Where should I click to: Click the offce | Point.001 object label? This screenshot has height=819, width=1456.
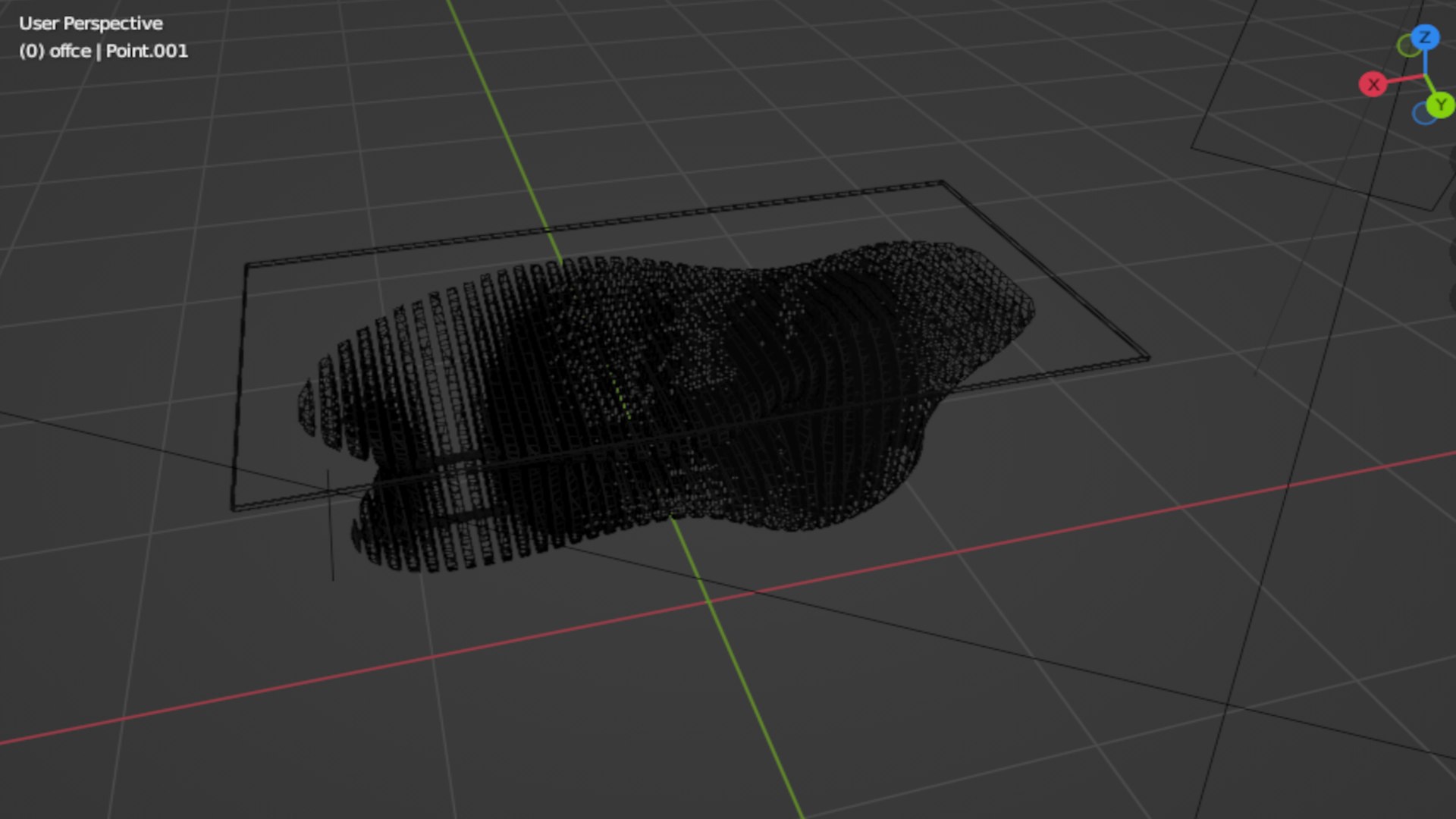point(103,51)
